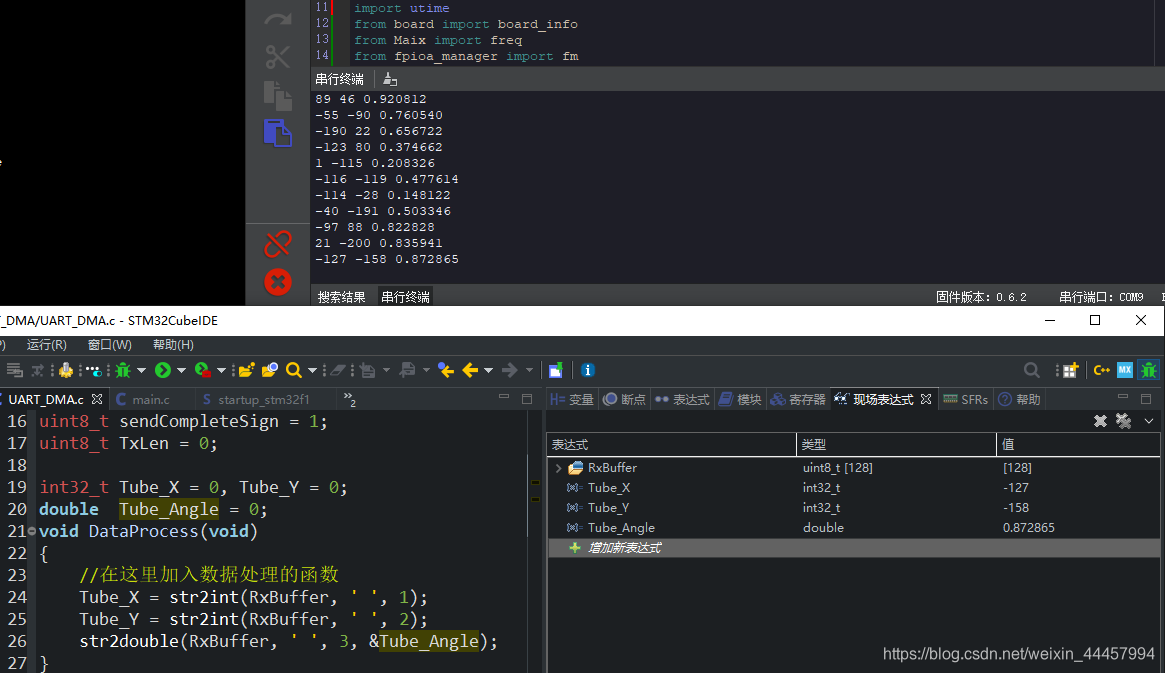
Task: Open the live expressions View Menu chevron
Action: point(1149,421)
